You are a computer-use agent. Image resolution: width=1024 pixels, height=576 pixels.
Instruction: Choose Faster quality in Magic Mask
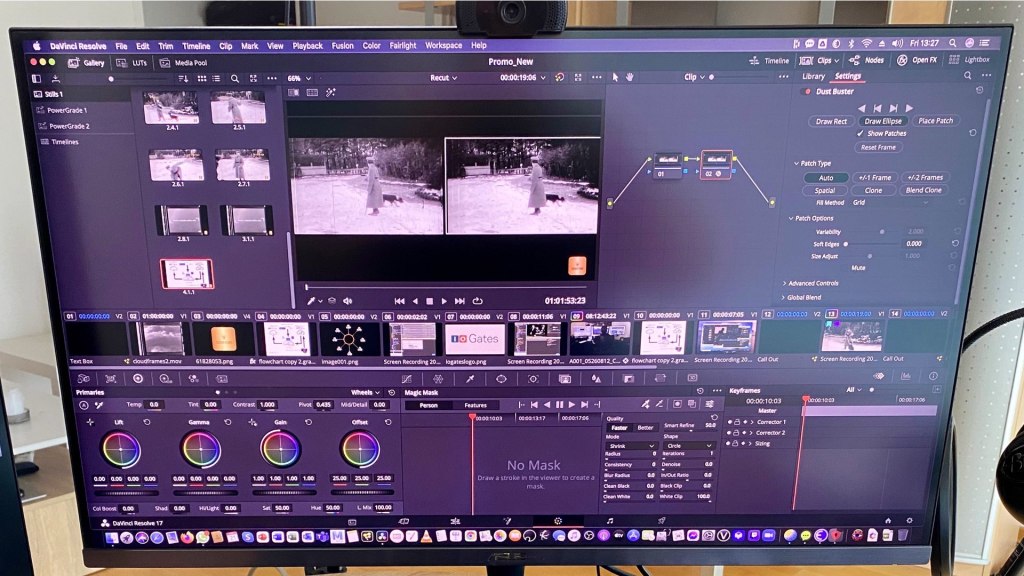619,428
